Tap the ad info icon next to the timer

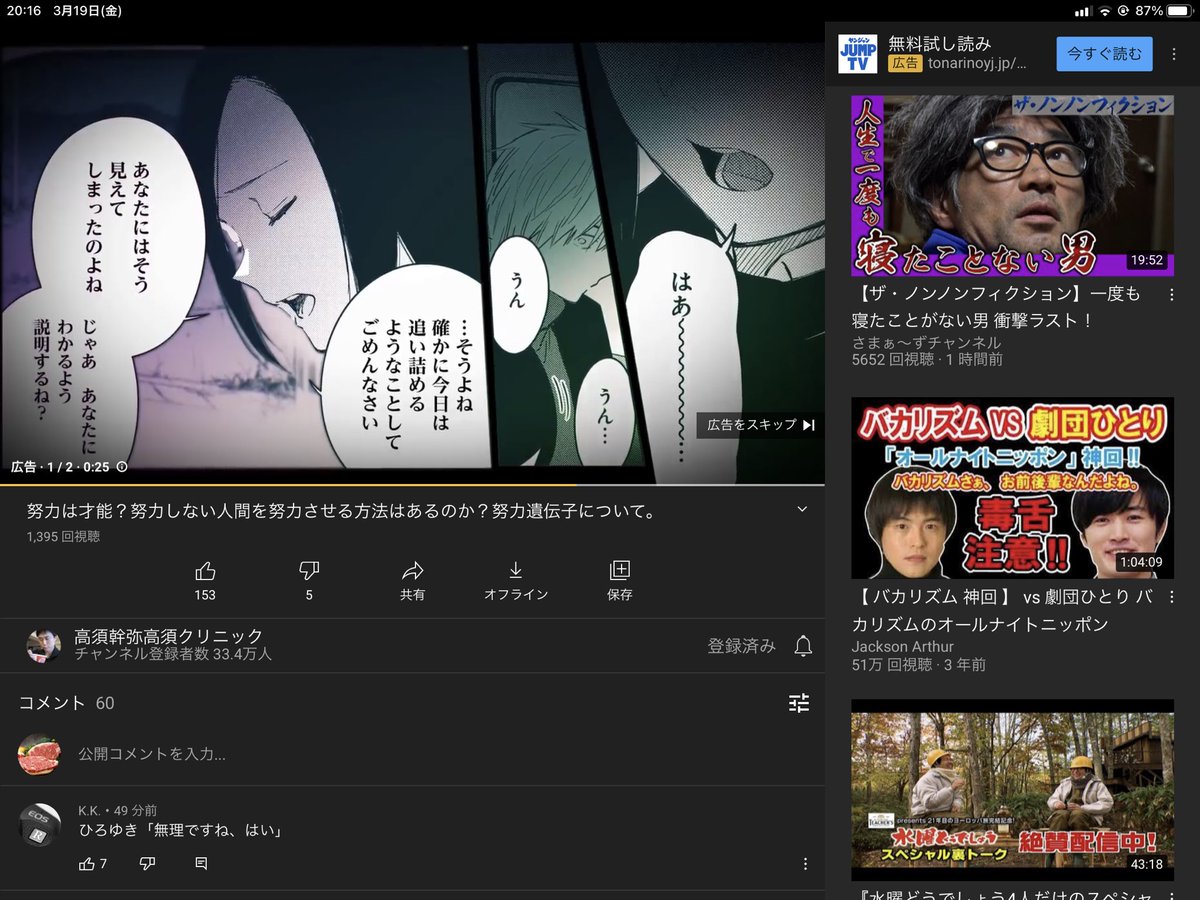tap(122, 463)
